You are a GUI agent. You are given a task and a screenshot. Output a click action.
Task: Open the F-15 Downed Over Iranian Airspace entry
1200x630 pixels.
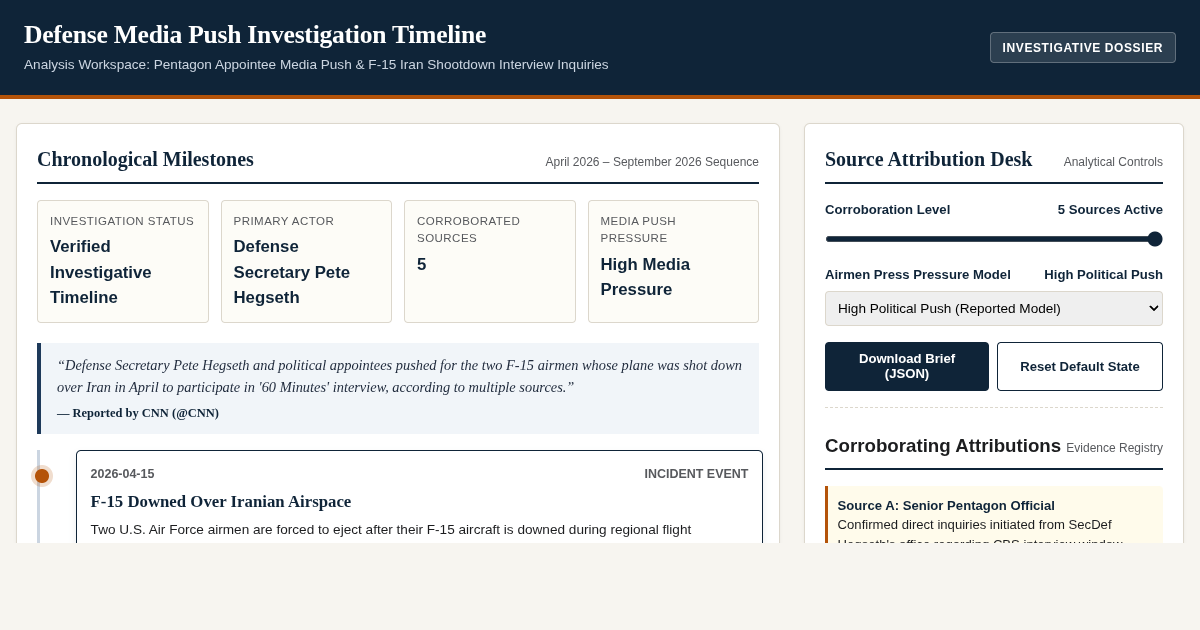tap(419, 497)
